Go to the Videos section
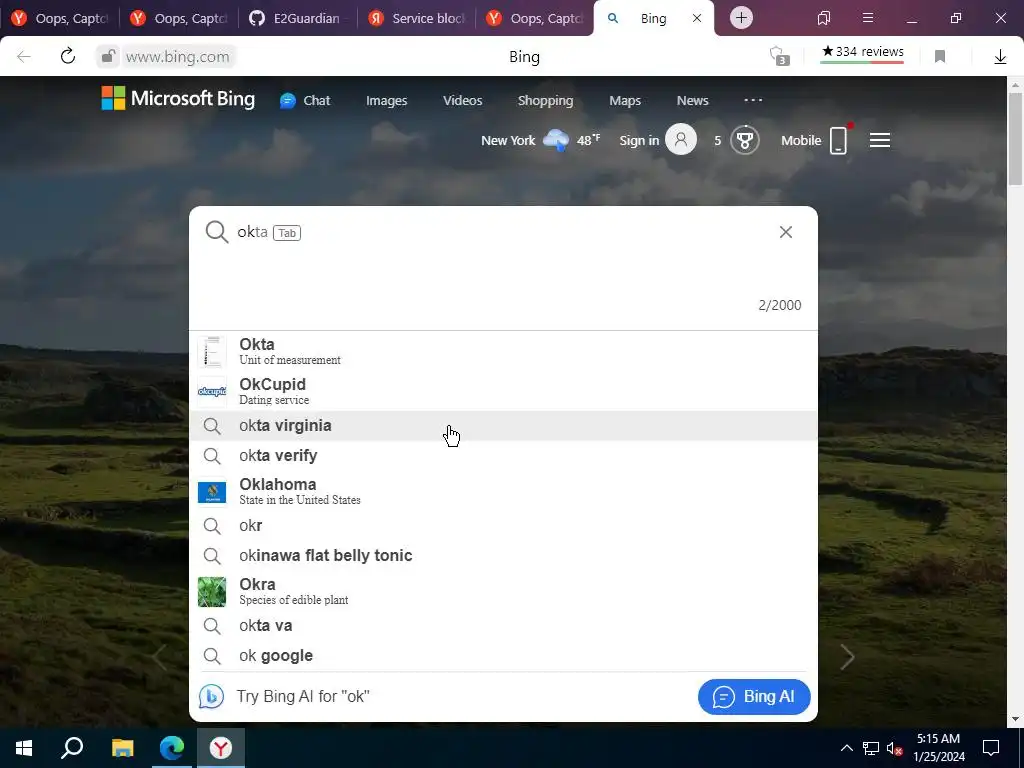This screenshot has height=768, width=1024. point(462,101)
